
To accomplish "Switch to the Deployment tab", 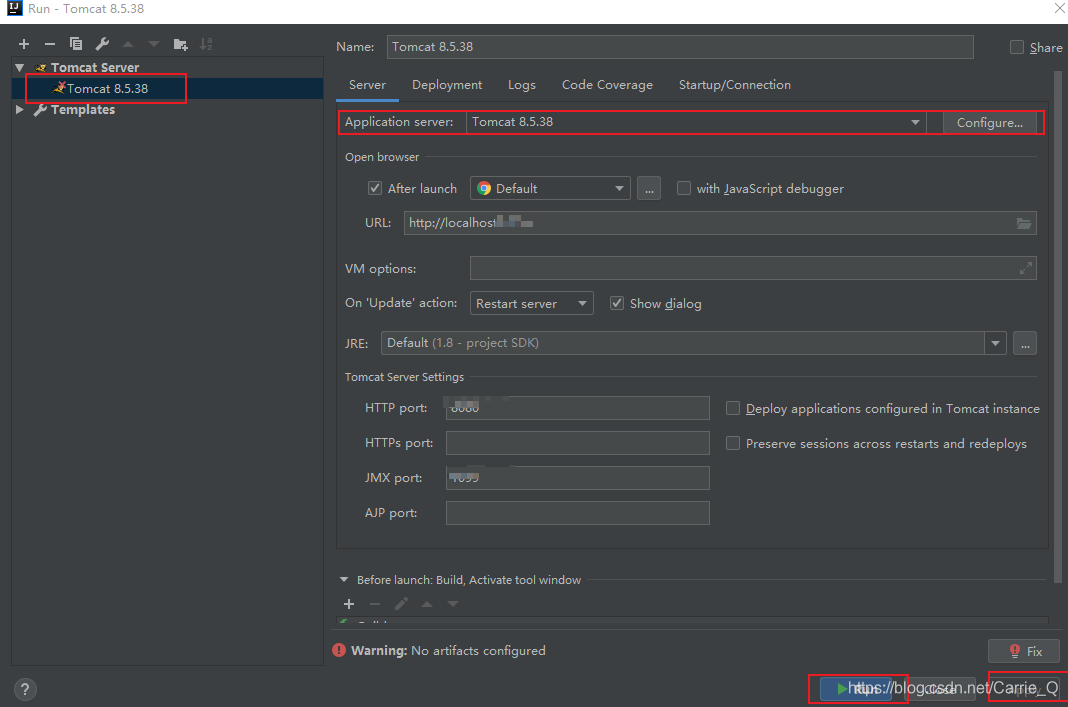I will [x=447, y=85].
